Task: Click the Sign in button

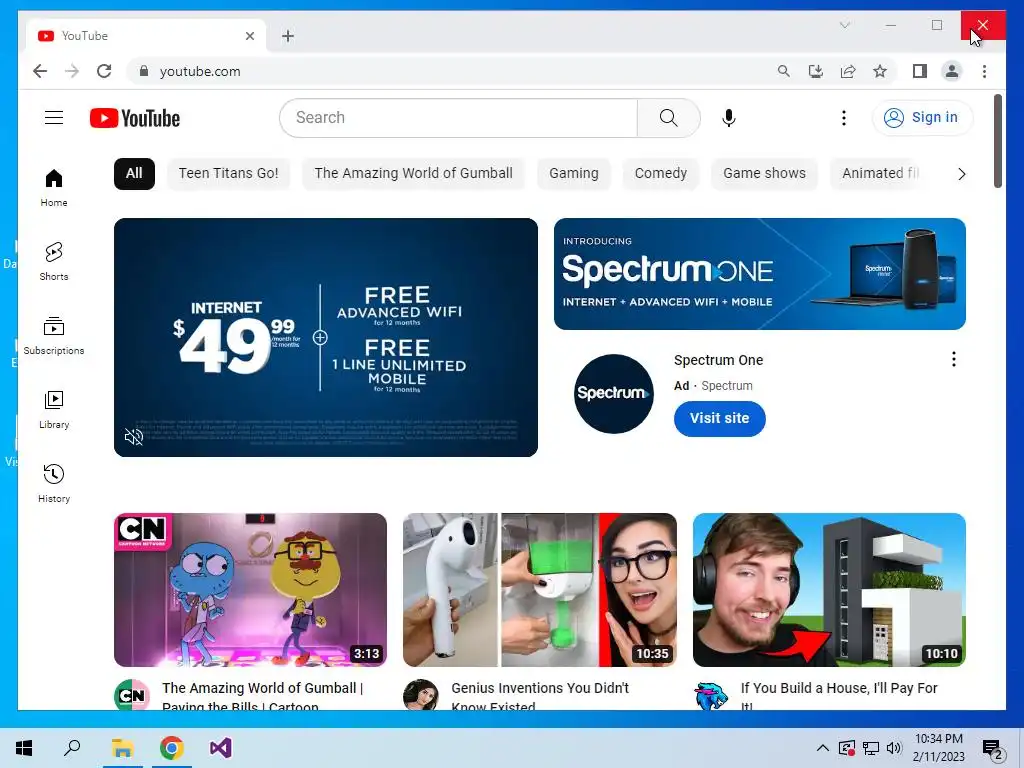Action: 922,118
